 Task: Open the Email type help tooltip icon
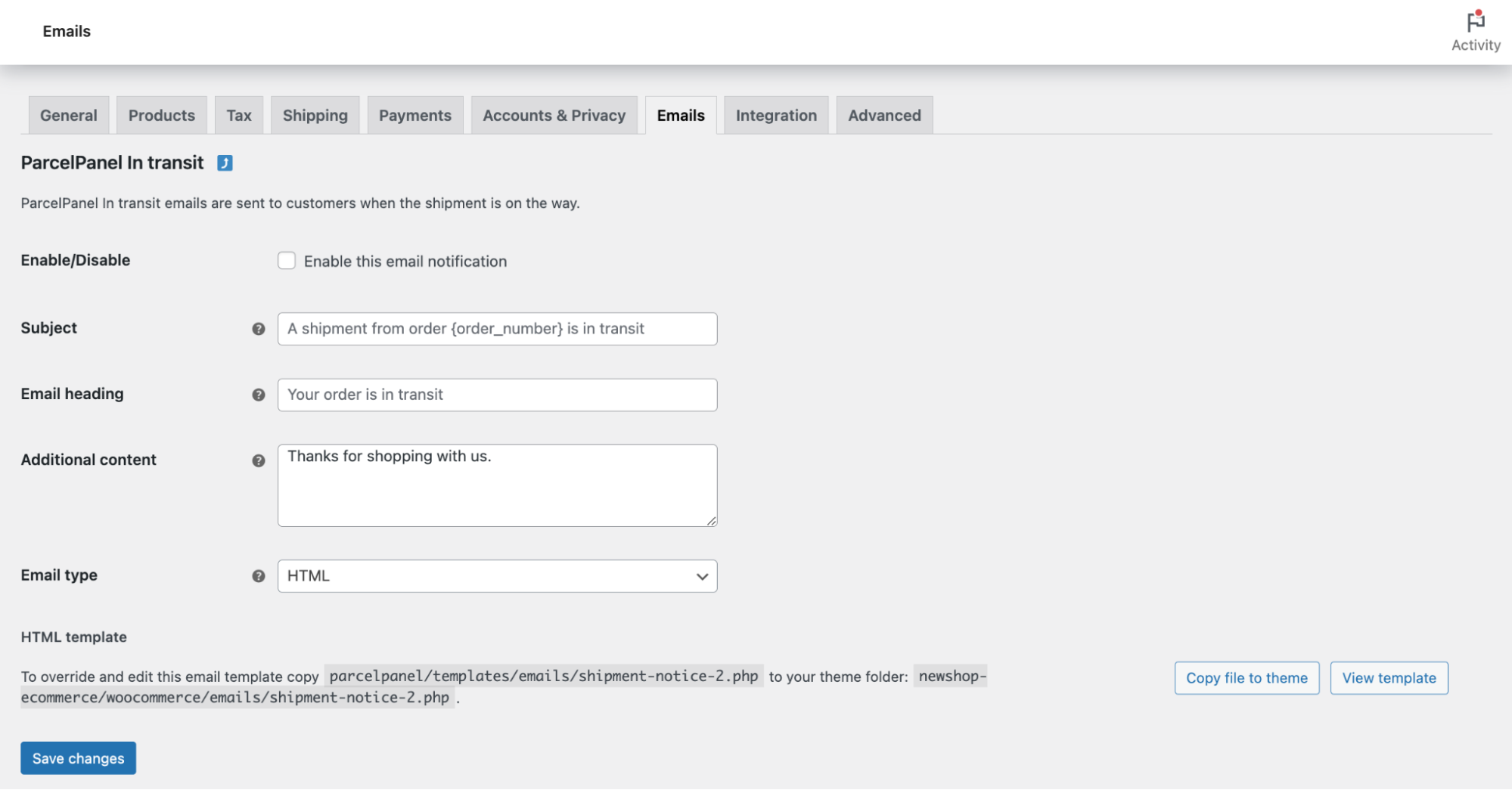pos(259,576)
